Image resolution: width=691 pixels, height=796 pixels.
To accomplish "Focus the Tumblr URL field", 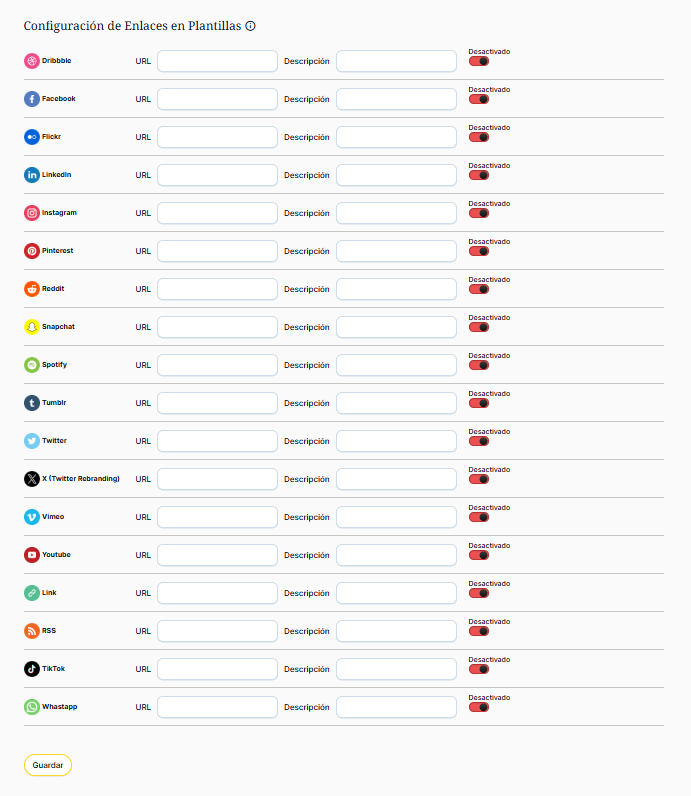I will [x=217, y=403].
